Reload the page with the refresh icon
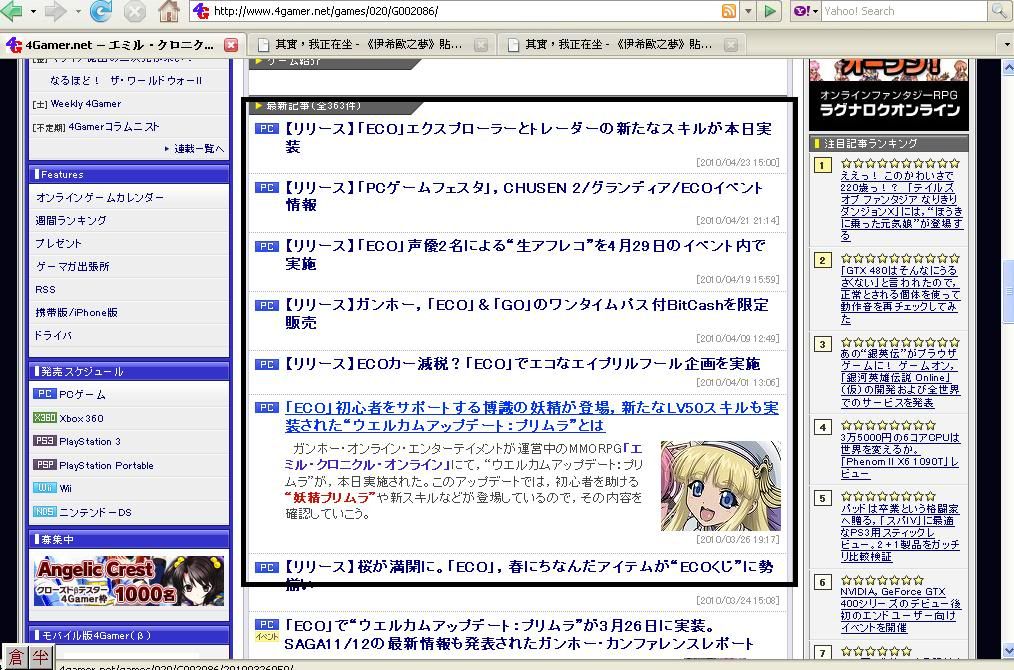Image resolution: width=1014 pixels, height=670 pixels. click(x=100, y=11)
